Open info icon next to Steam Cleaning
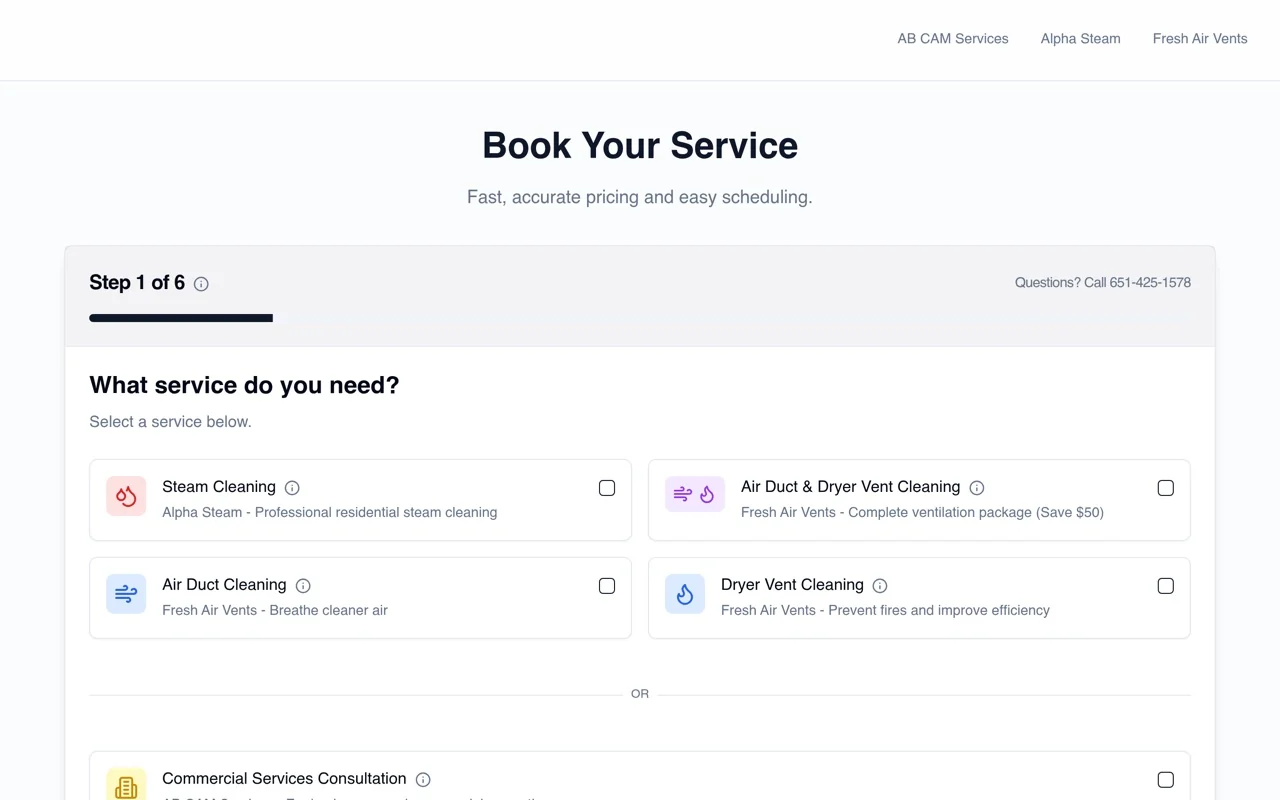Viewport: 1280px width, 800px height. click(x=292, y=488)
